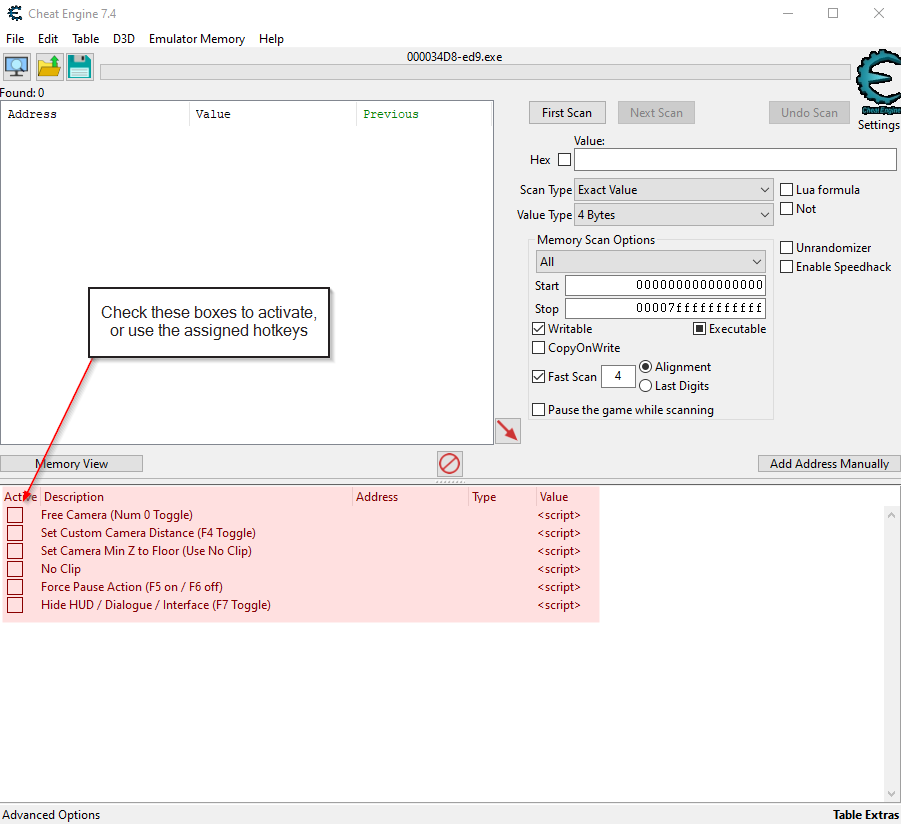Enable the Lua formula checkbox
The width and height of the screenshot is (901, 824).
pos(786,190)
